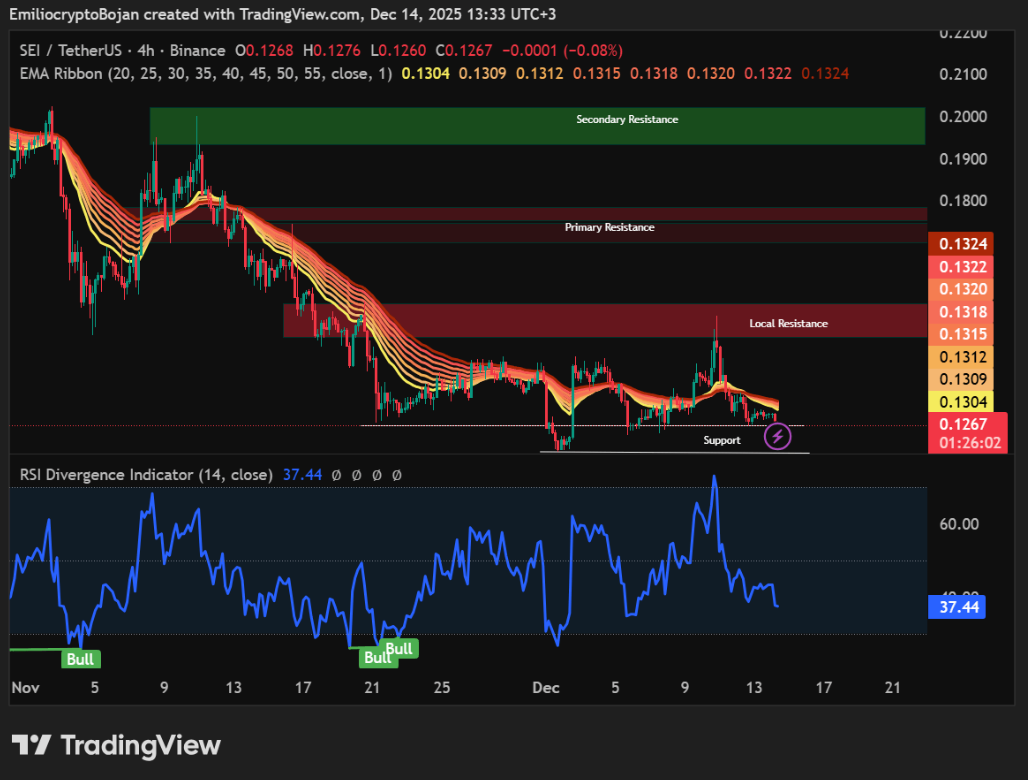1028x780 pixels.
Task: Select the upper-right Bull label on the RSI pane
Action: 400,648
